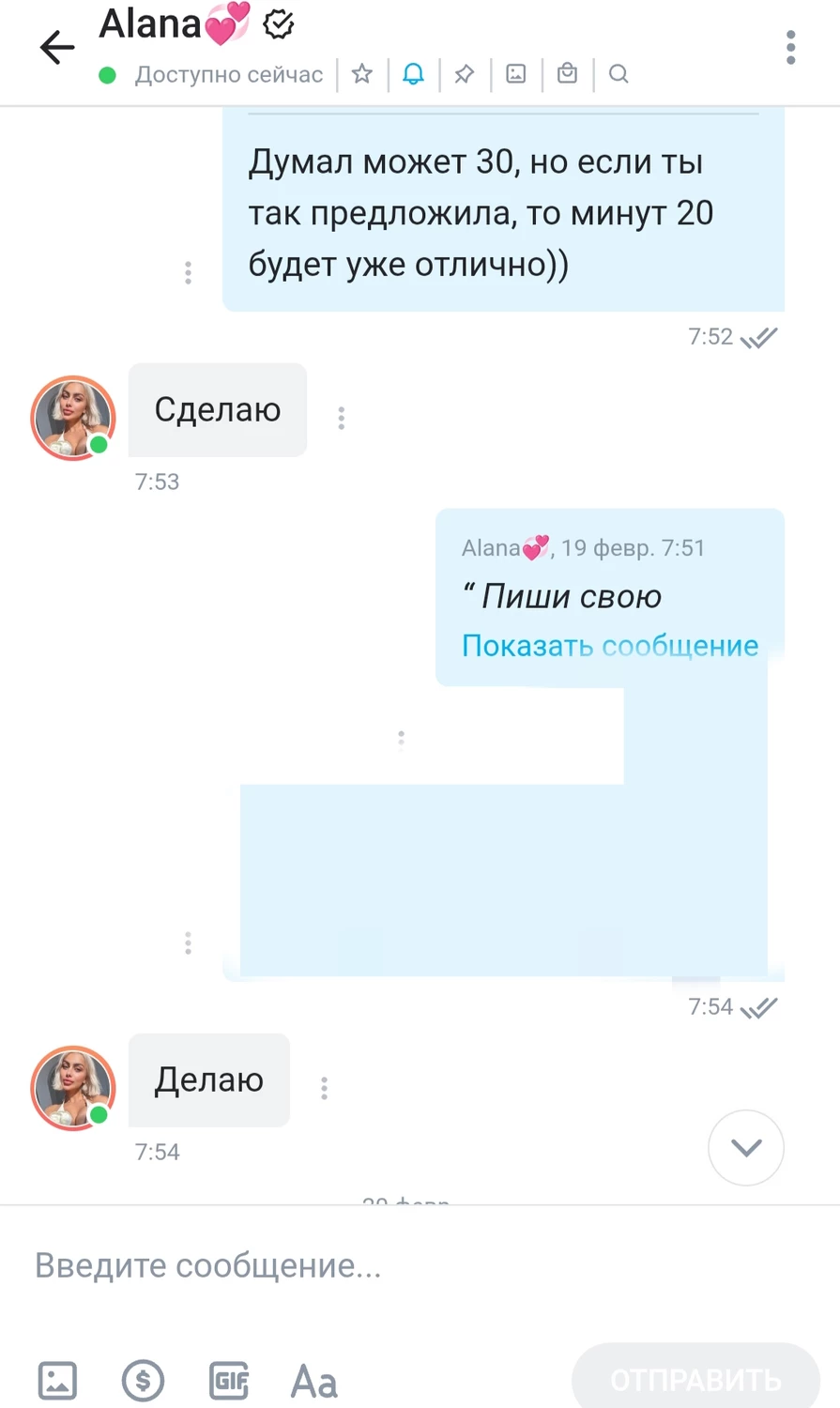Tap the back arrow in the header
Image resolution: width=840 pixels, height=1408 pixels.
coord(56,47)
